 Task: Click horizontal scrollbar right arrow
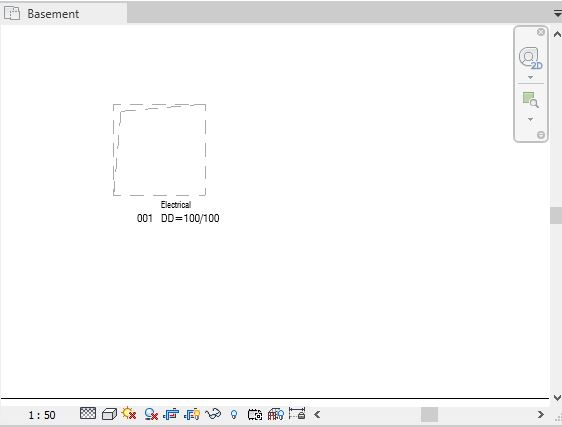(540, 415)
